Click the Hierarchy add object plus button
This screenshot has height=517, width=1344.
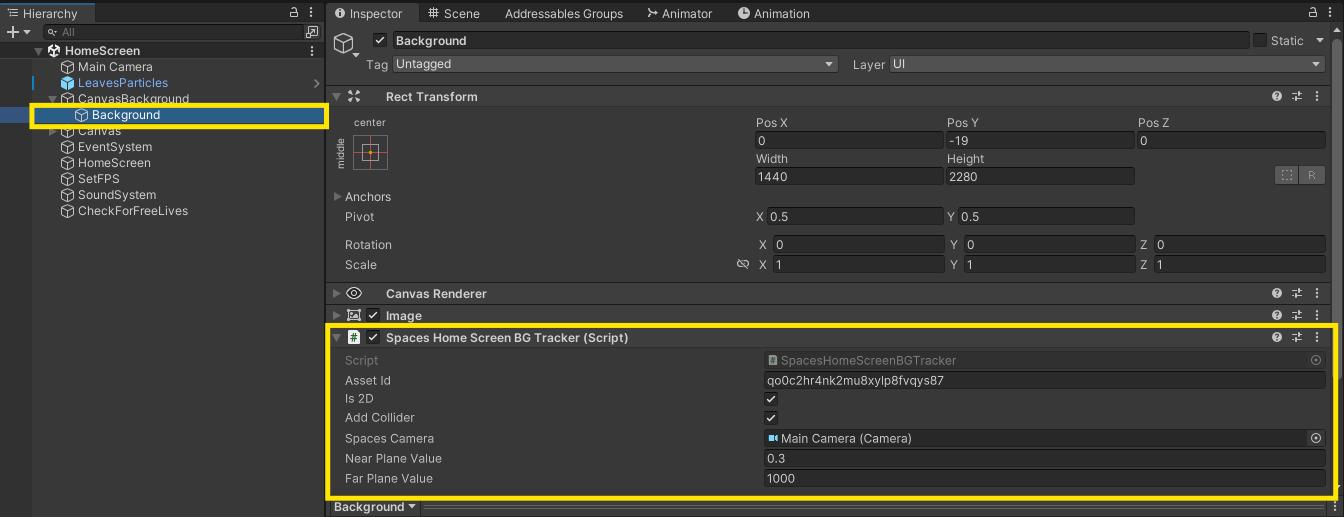12,32
